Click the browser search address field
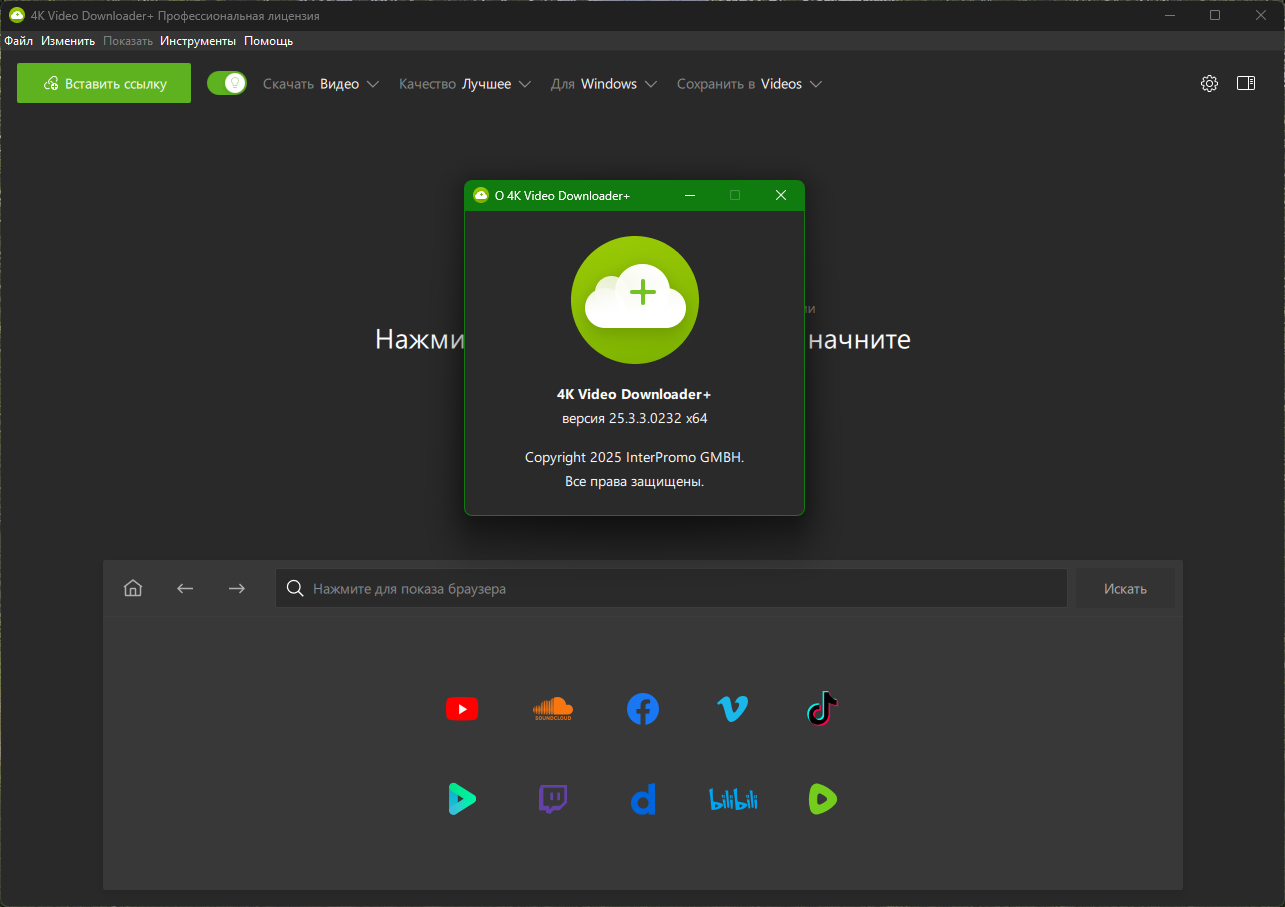The width and height of the screenshot is (1285, 907). (670, 588)
